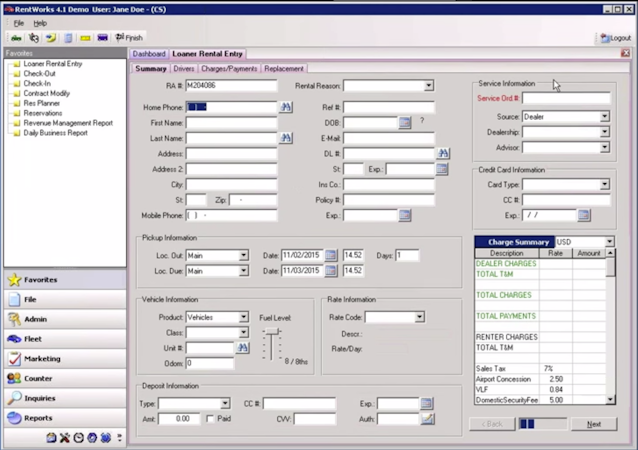Click the yellow ticket toolbar icon
Image resolution: width=638 pixels, height=450 pixels.
[x=85, y=38]
